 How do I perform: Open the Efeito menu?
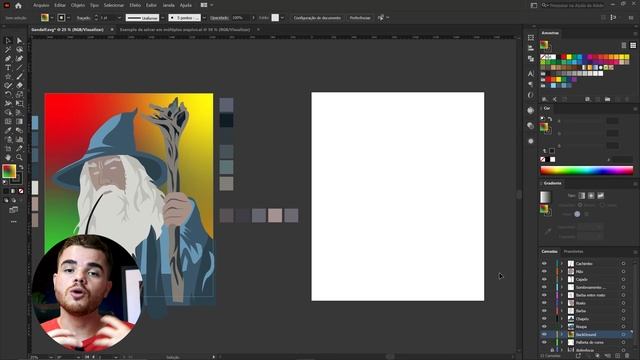pos(135,5)
